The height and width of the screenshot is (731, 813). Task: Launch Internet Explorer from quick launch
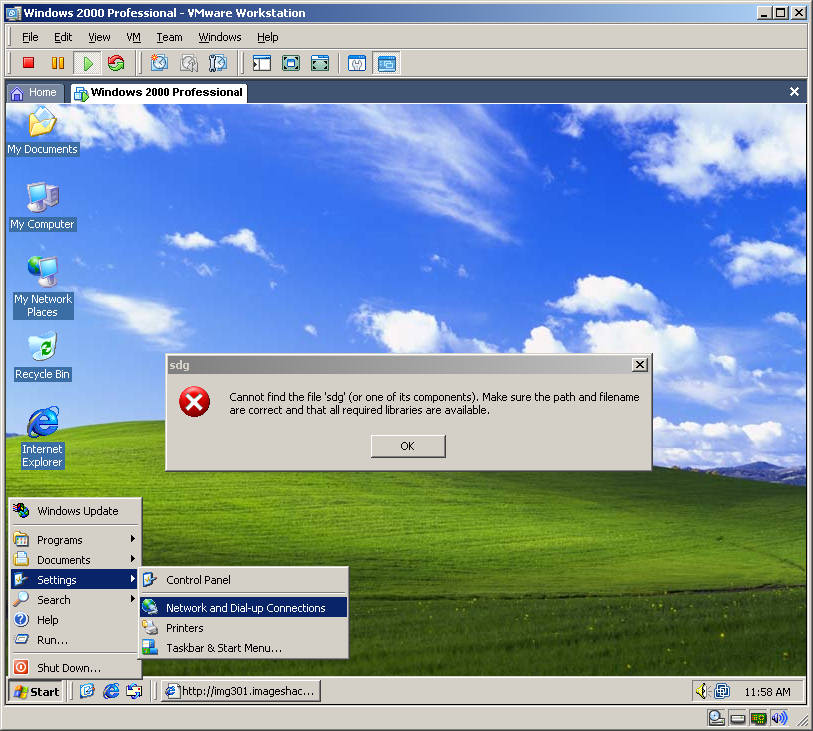[110, 691]
